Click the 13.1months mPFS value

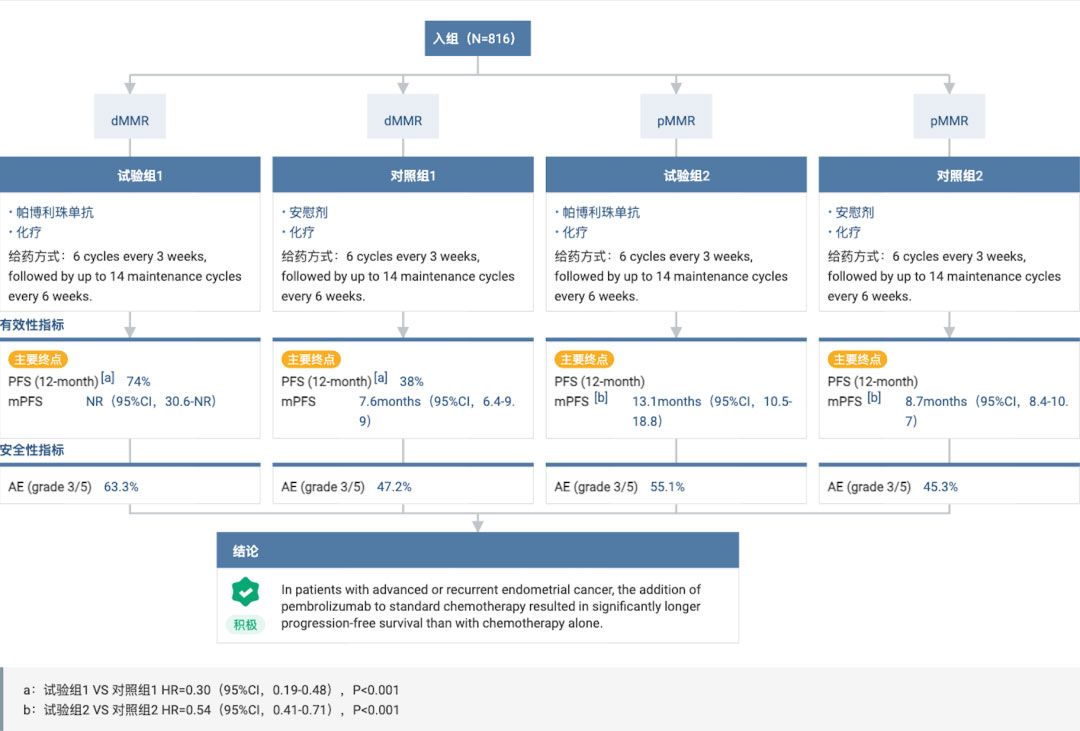[667, 401]
